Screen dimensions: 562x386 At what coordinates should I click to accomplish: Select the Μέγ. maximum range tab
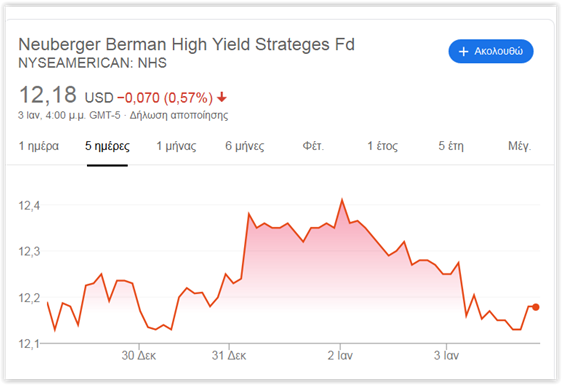[519, 146]
